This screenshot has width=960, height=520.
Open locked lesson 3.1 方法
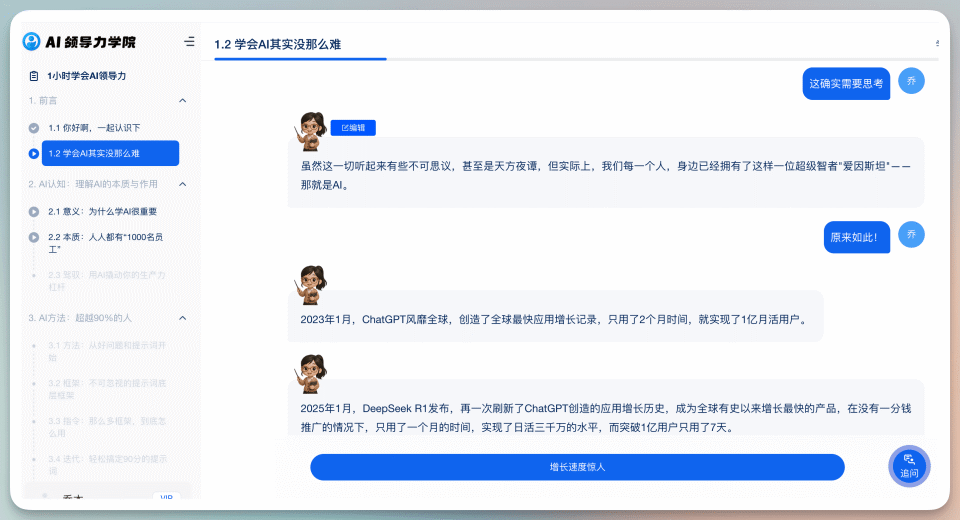pos(107,352)
